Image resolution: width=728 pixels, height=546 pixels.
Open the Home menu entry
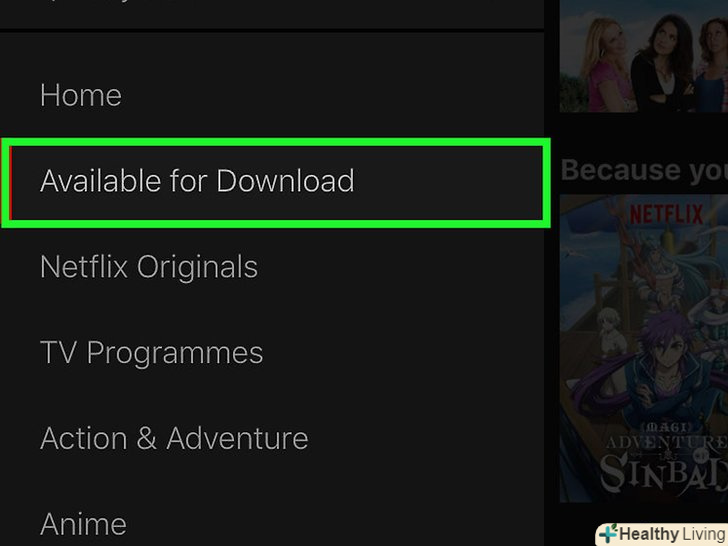click(81, 95)
